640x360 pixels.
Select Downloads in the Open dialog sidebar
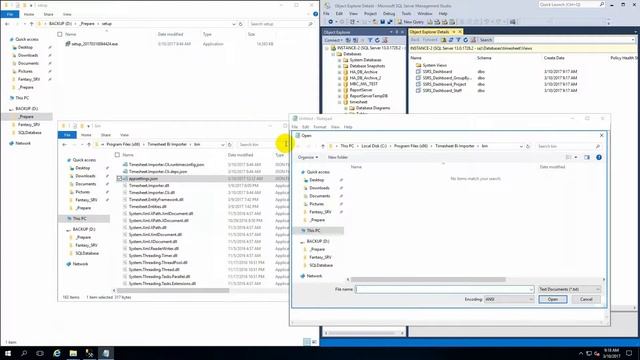pyautogui.click(x=319, y=188)
